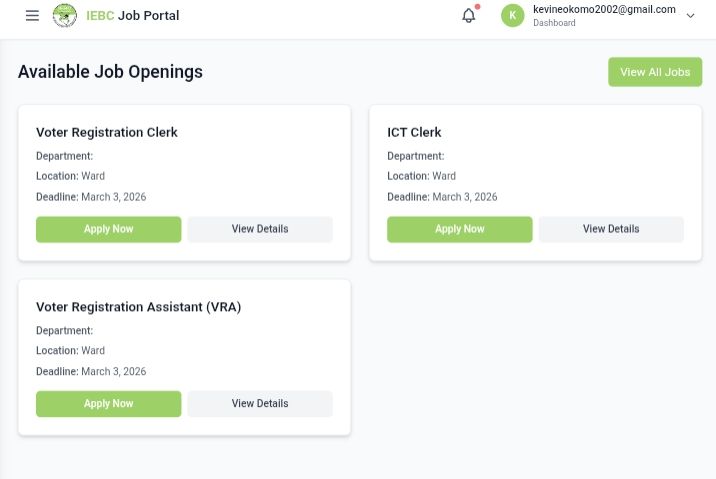Screen dimensions: 716x479
Task: Click the View All Jobs button
Action: 654,72
